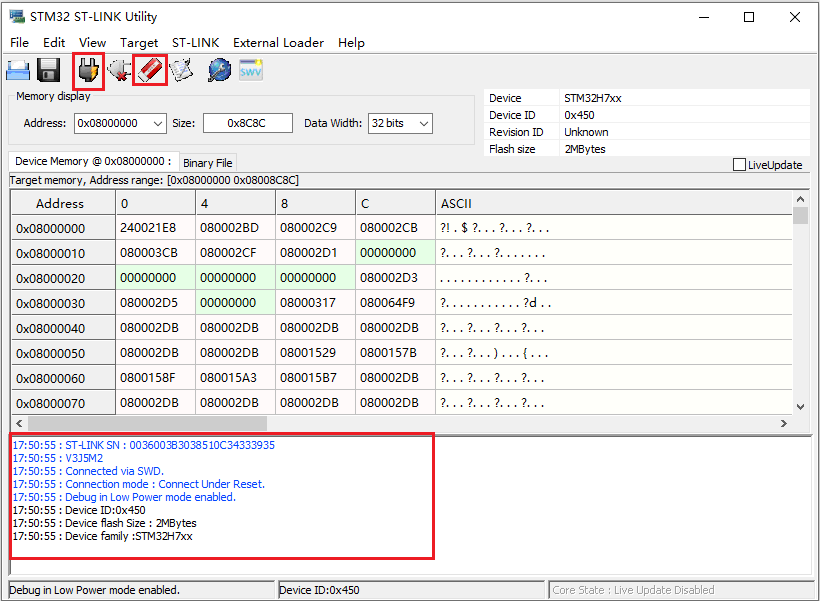Screen dimensions: 820x602
Task: Select the chip erase tool
Action: (149, 69)
